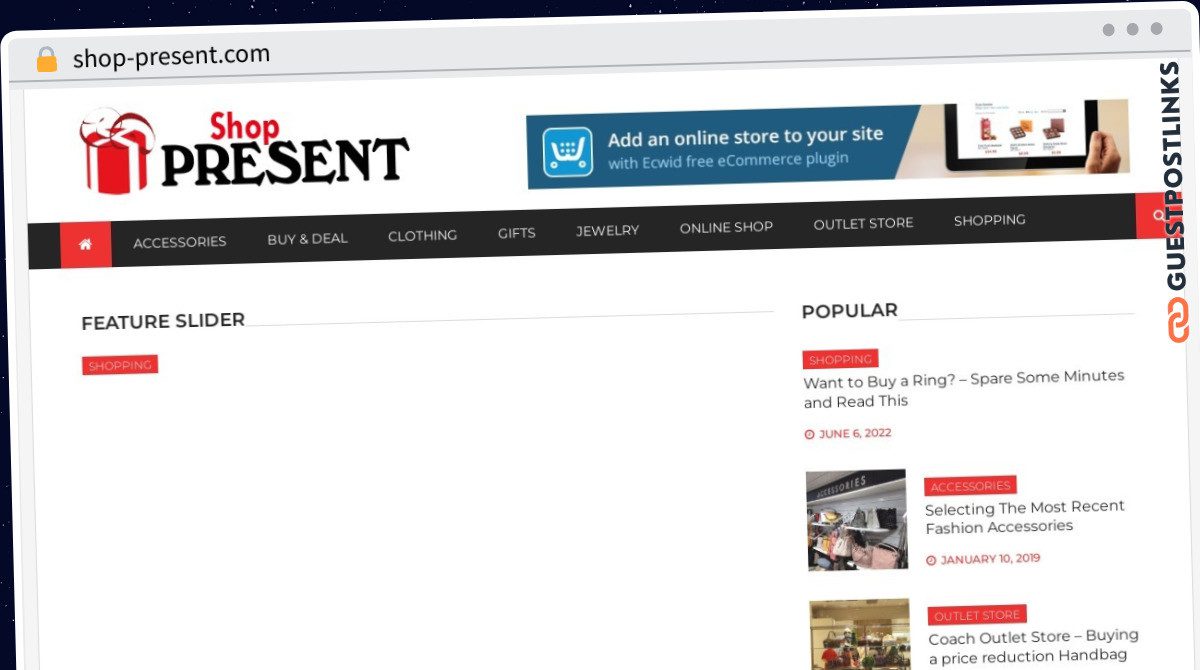Click the Popular heading text
Viewport: 1200px width, 670px height.
tap(849, 311)
